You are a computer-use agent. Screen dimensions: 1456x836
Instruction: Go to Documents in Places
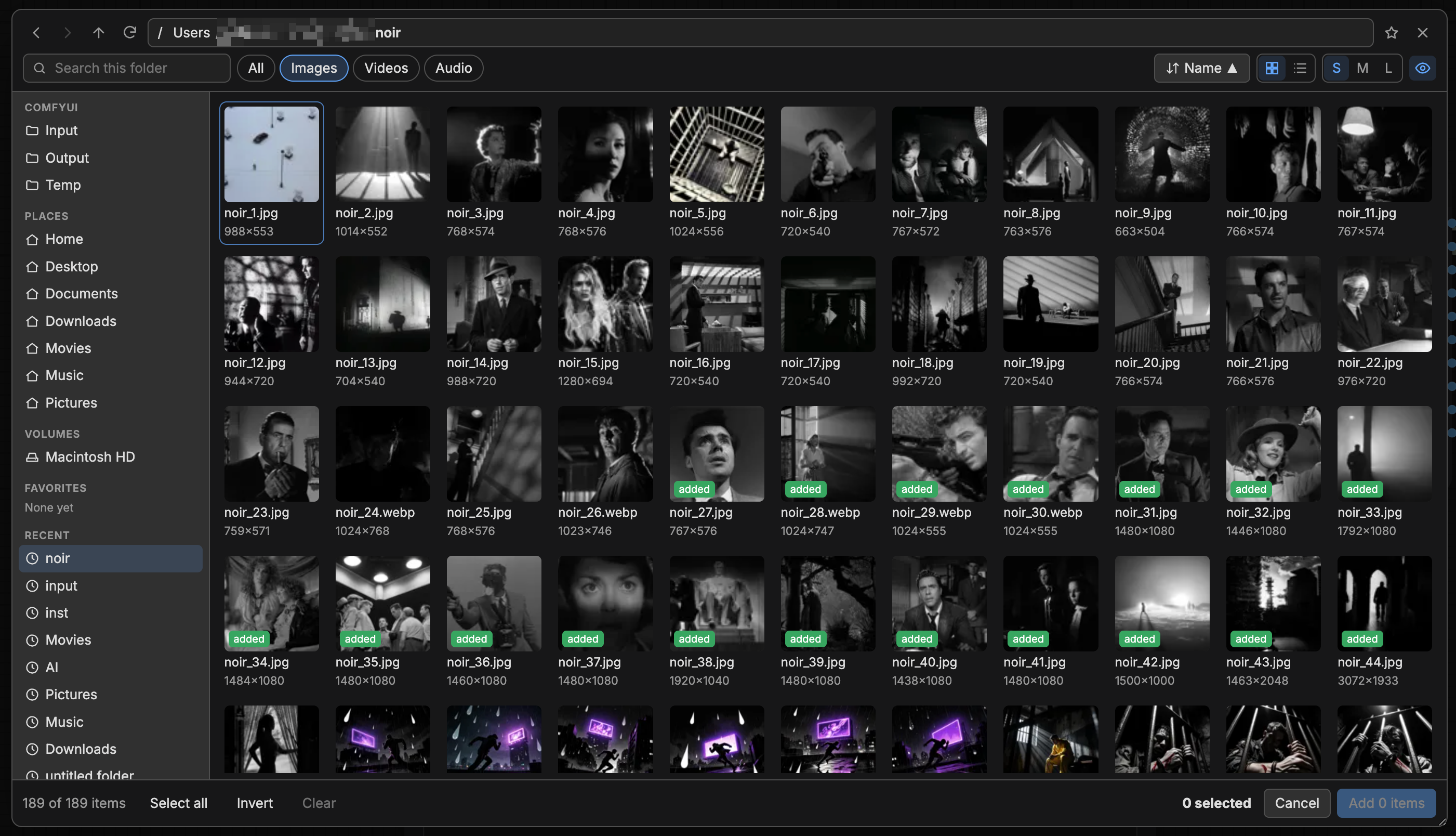(111, 293)
